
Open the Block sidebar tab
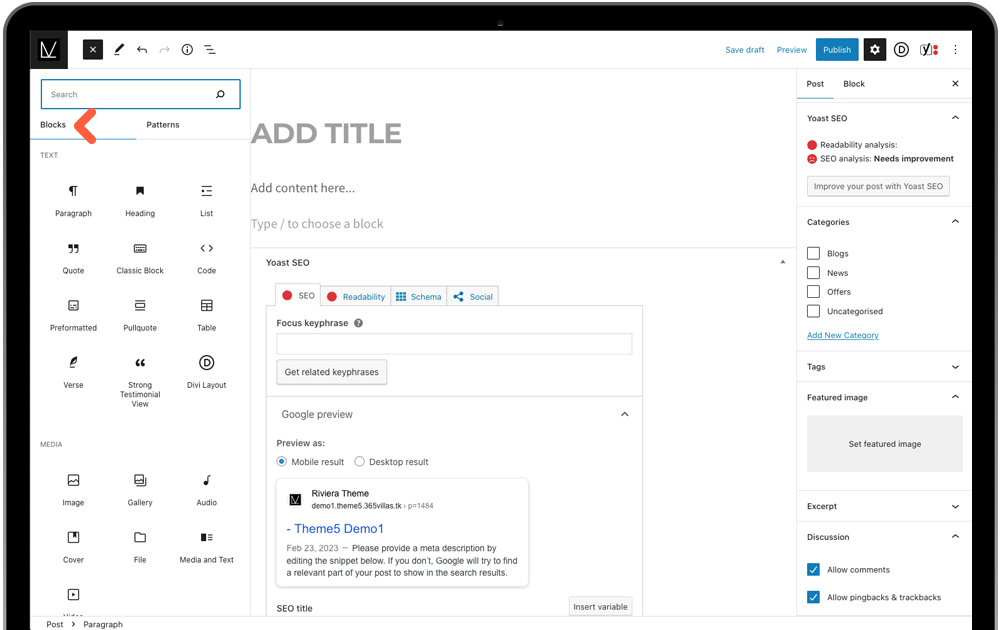(x=853, y=84)
